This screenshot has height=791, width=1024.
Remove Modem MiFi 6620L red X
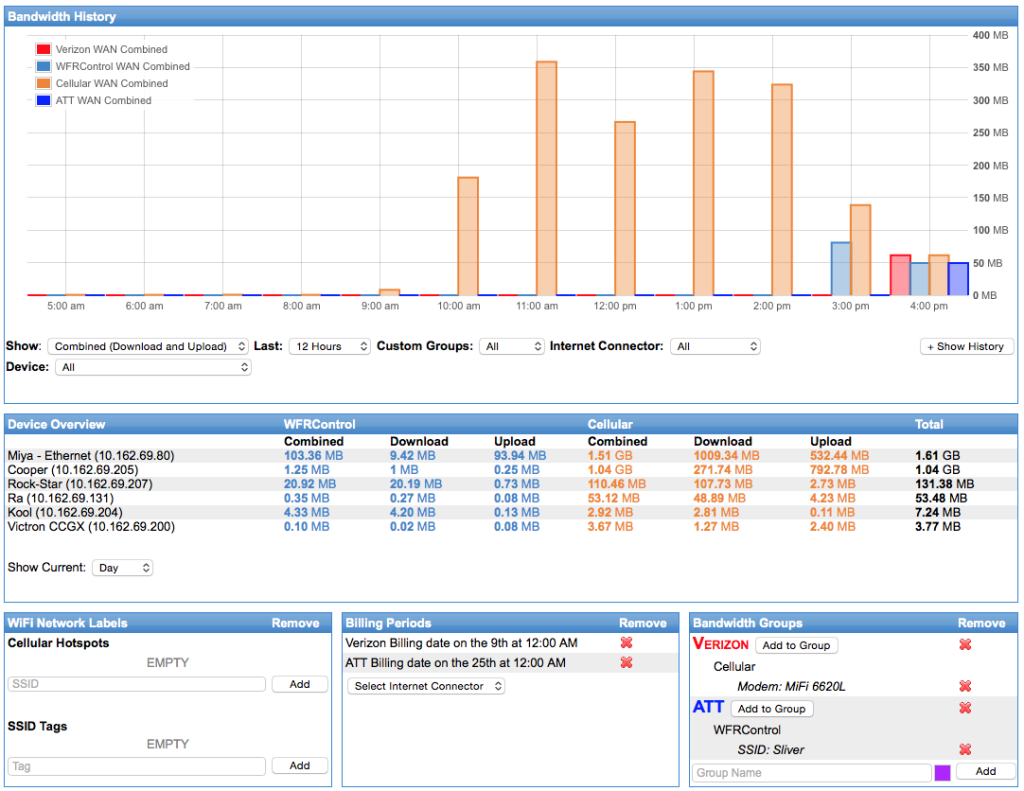965,686
